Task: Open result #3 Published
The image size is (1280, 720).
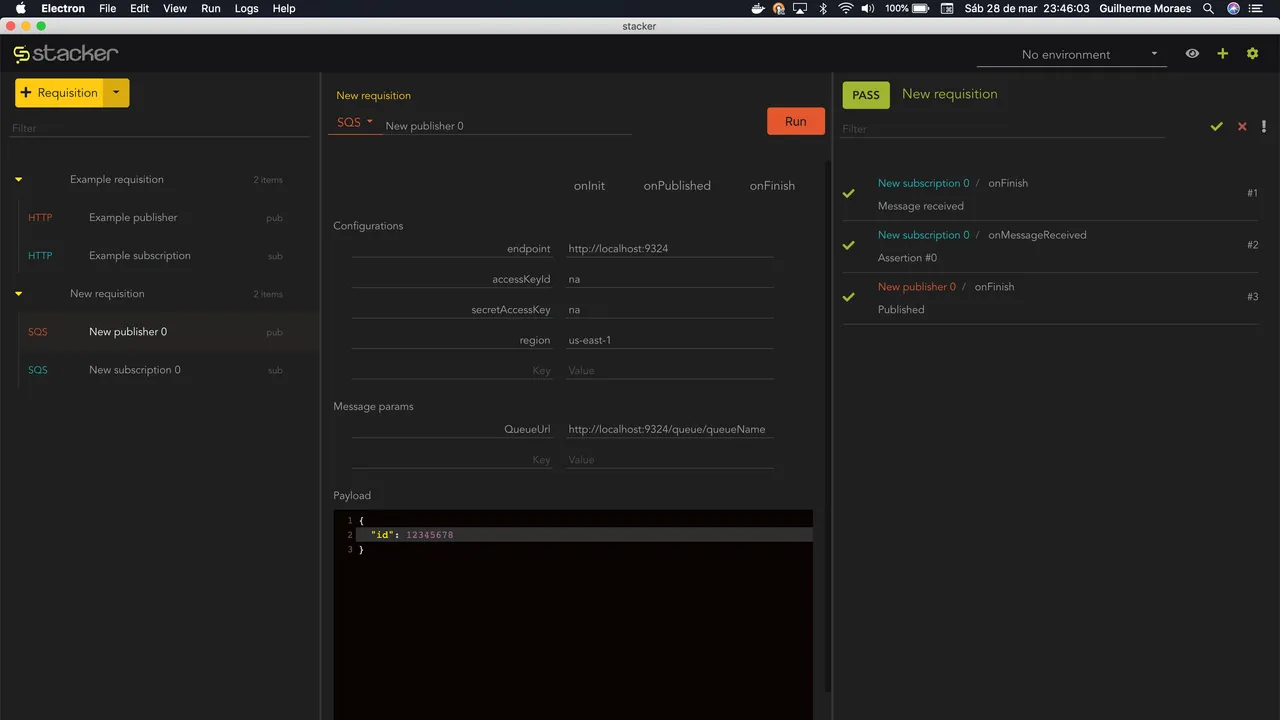Action: (1050, 298)
